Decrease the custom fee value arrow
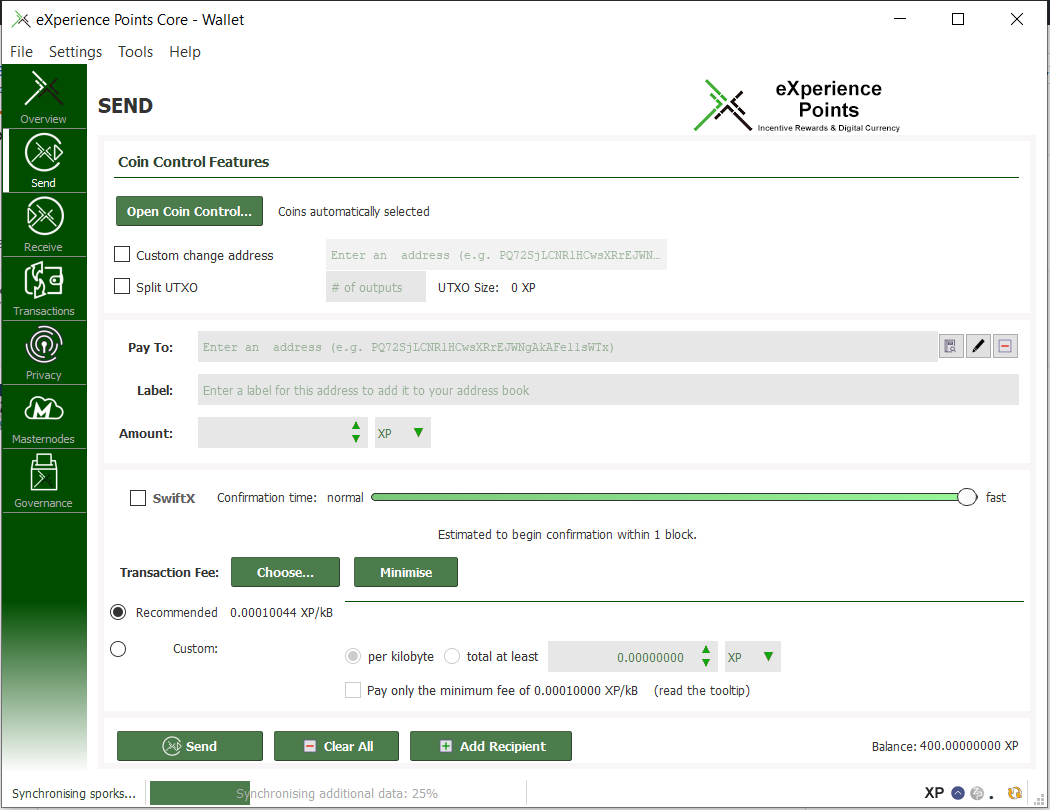 click(706, 663)
